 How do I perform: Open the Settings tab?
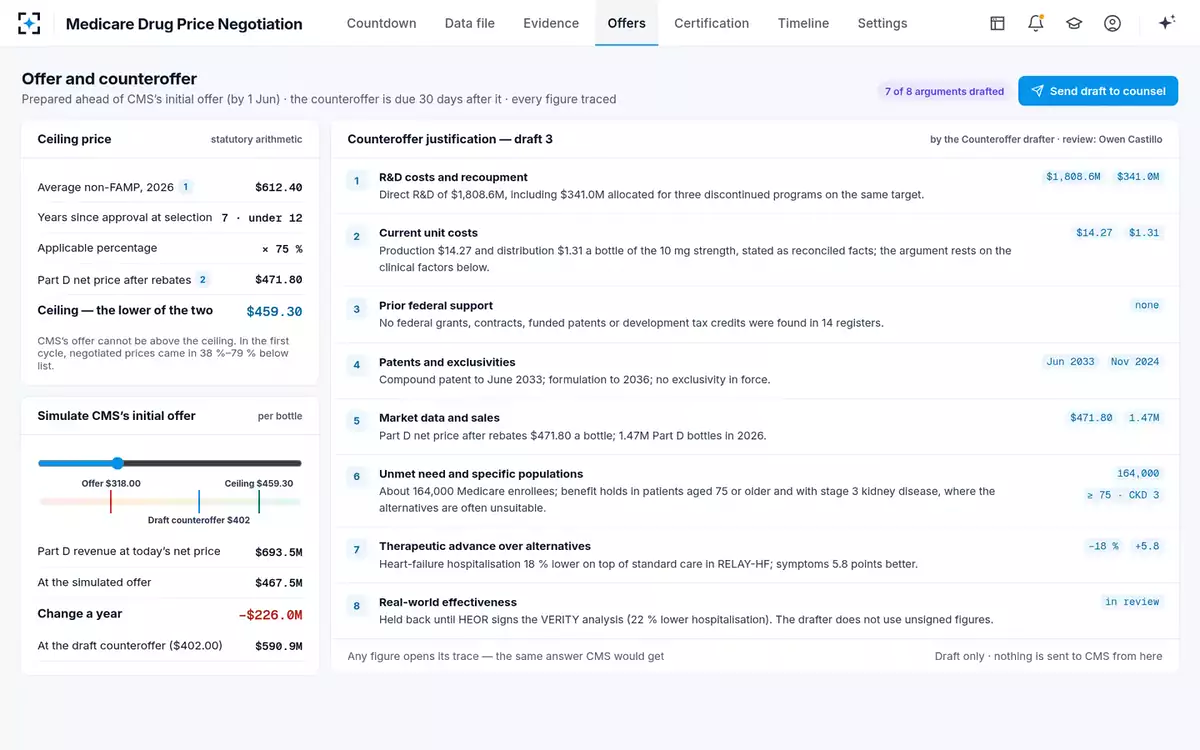pyautogui.click(x=883, y=23)
